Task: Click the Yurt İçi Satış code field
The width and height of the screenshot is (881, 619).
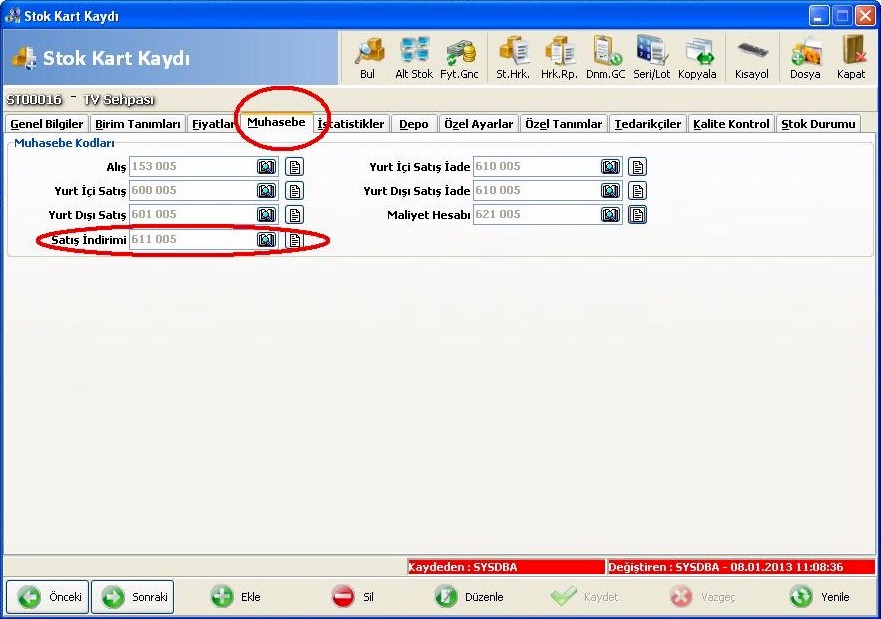Action: [193, 190]
